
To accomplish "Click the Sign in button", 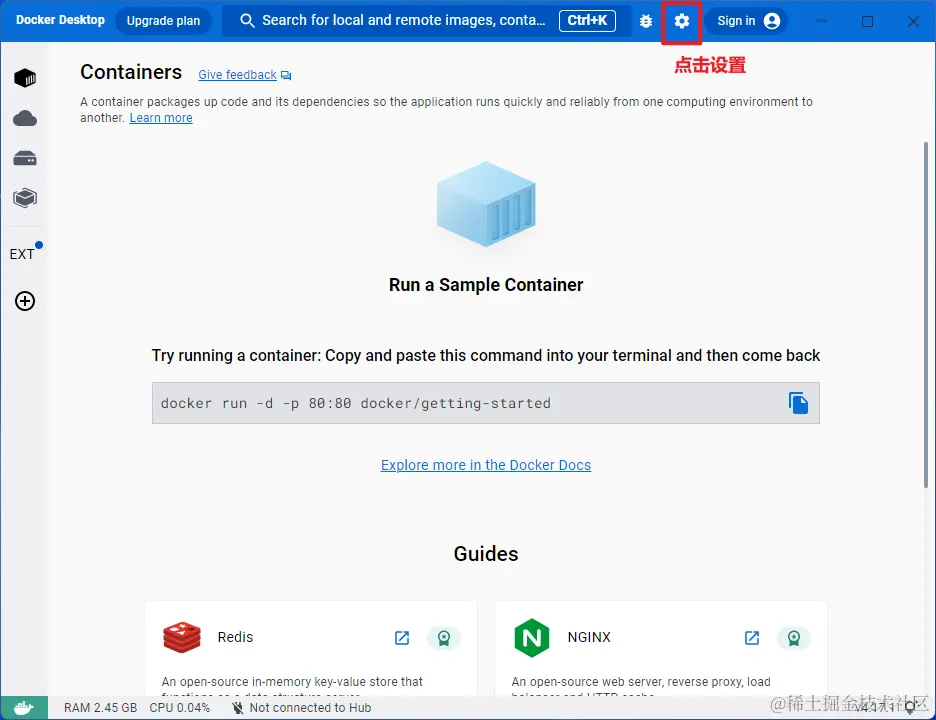I will point(747,21).
